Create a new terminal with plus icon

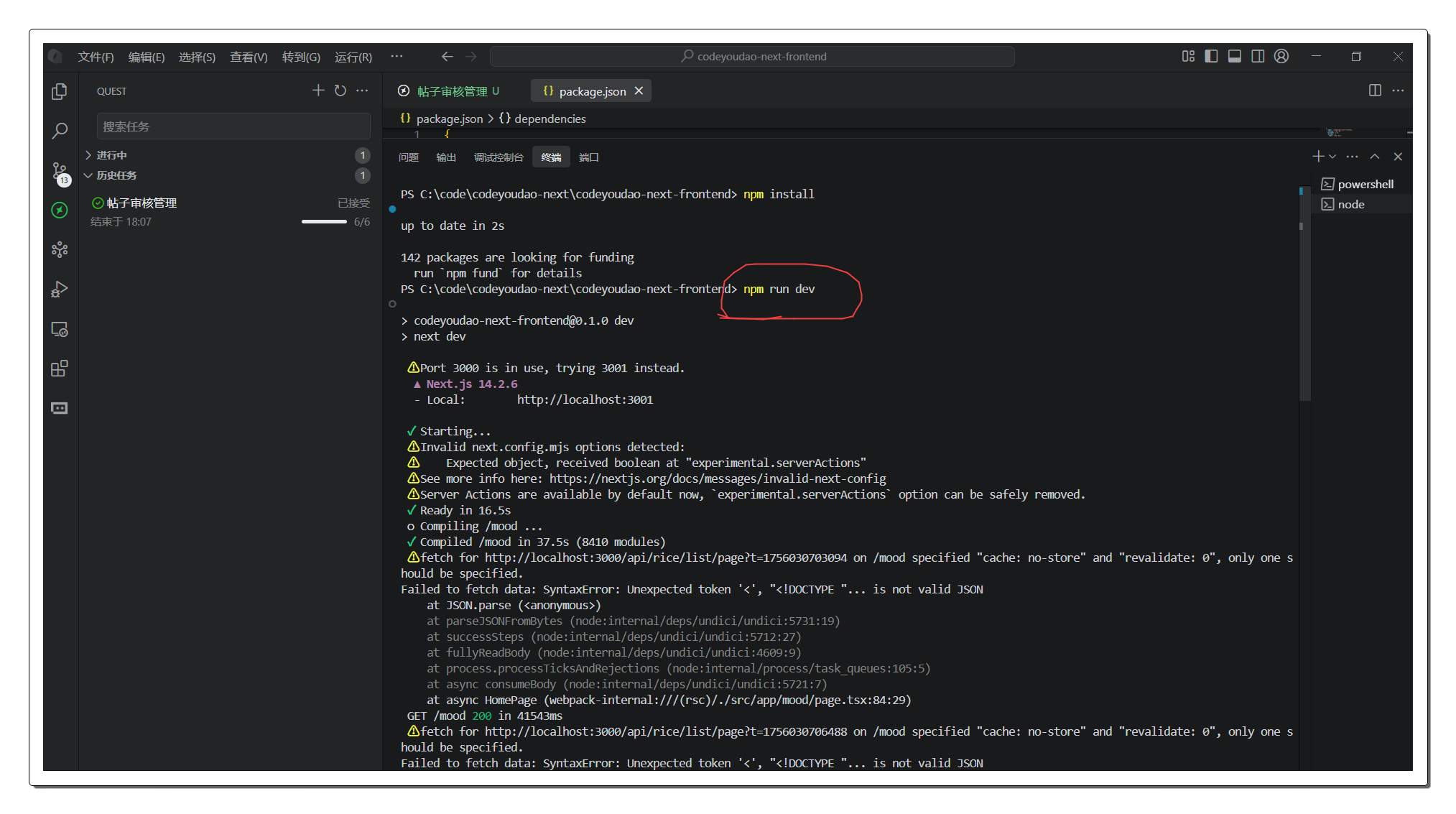(1318, 157)
